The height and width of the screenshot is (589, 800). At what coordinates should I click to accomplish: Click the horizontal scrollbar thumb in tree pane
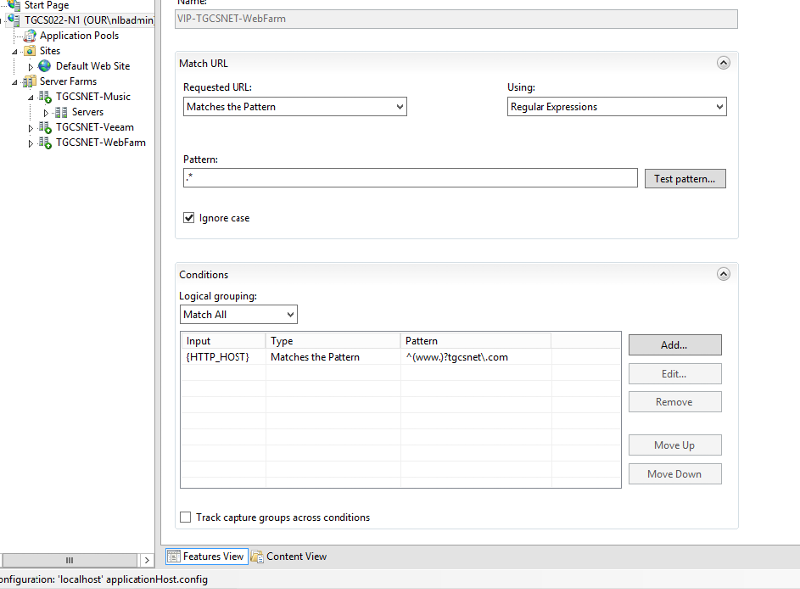70,560
